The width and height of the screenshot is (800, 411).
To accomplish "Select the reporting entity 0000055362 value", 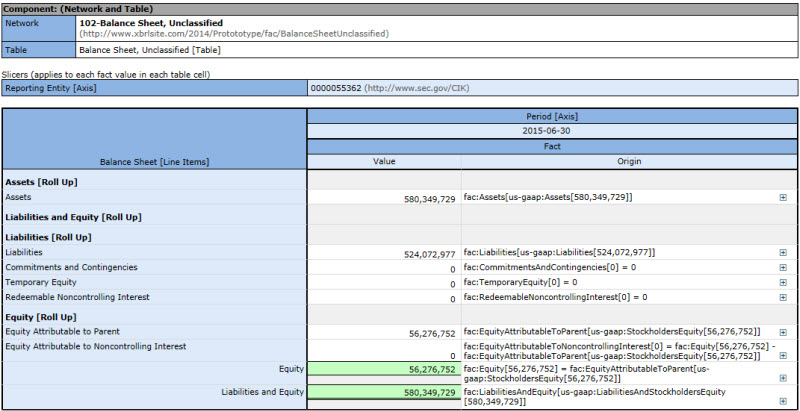I will click(x=336, y=88).
